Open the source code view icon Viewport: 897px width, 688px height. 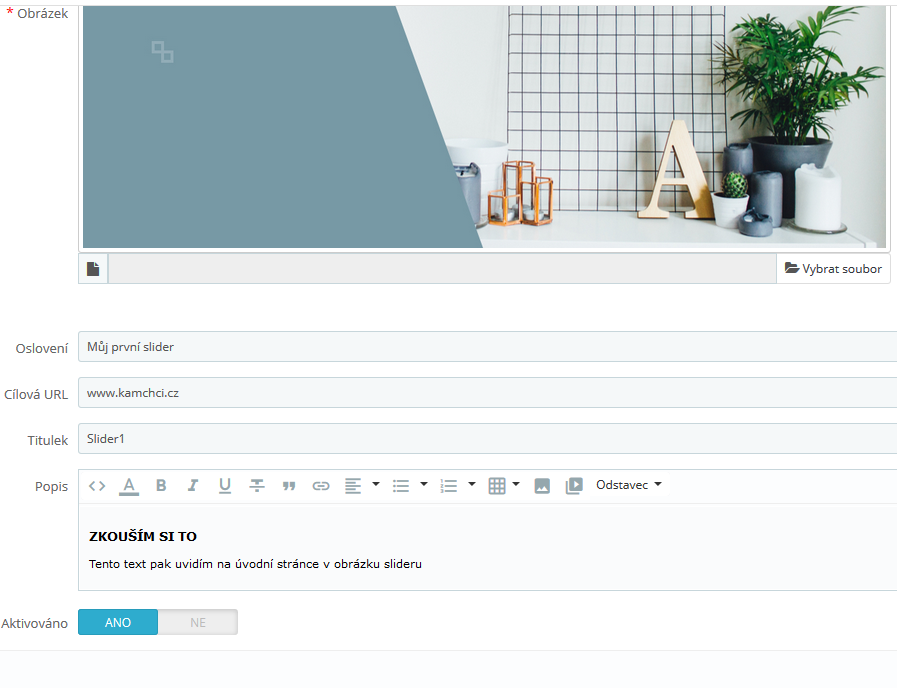click(x=97, y=486)
